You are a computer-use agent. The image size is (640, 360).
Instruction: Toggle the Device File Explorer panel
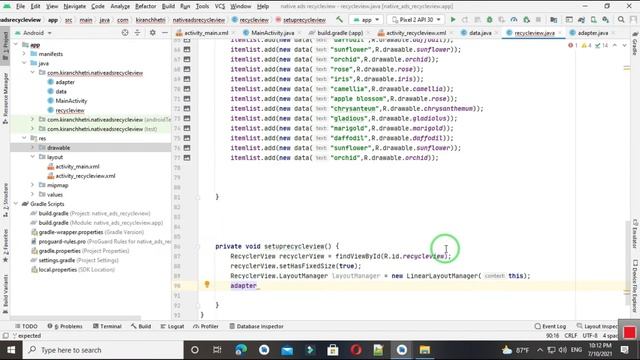click(635, 286)
